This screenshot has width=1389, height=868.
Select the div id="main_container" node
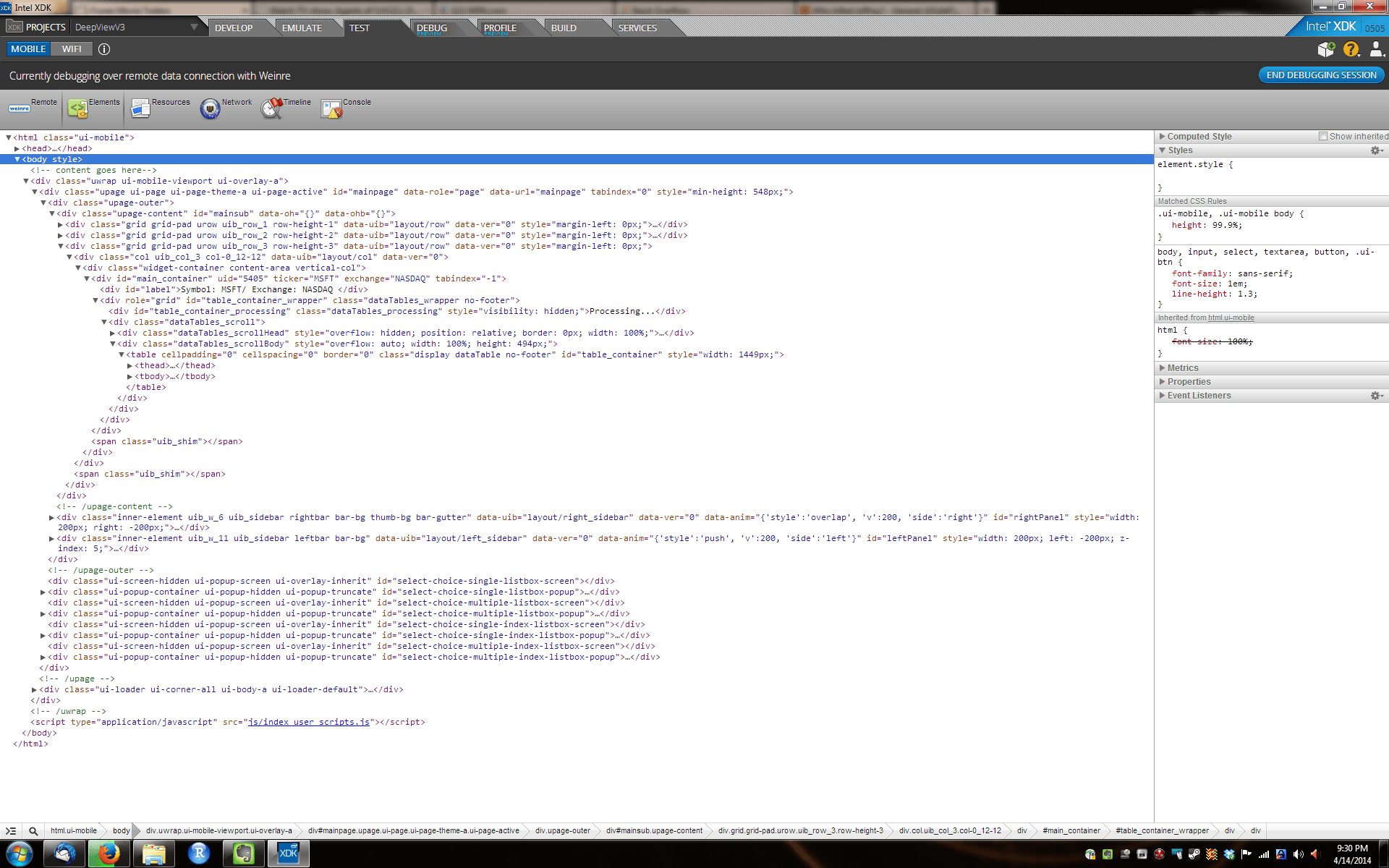coord(299,279)
